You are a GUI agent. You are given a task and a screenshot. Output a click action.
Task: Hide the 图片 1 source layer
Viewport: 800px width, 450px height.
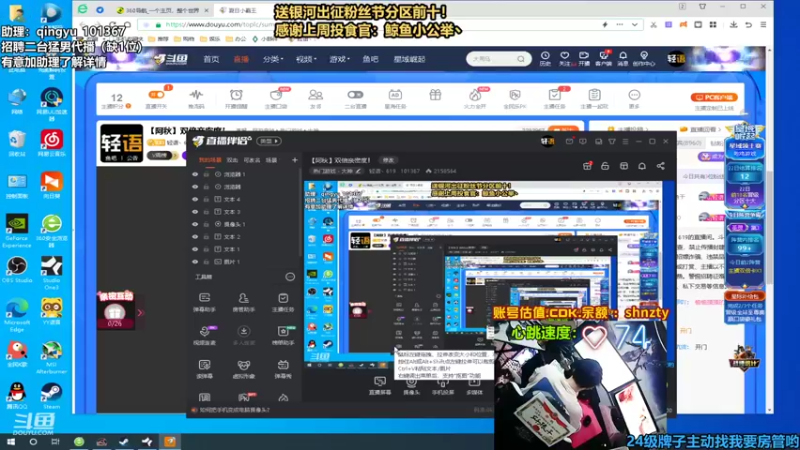[x=195, y=262]
